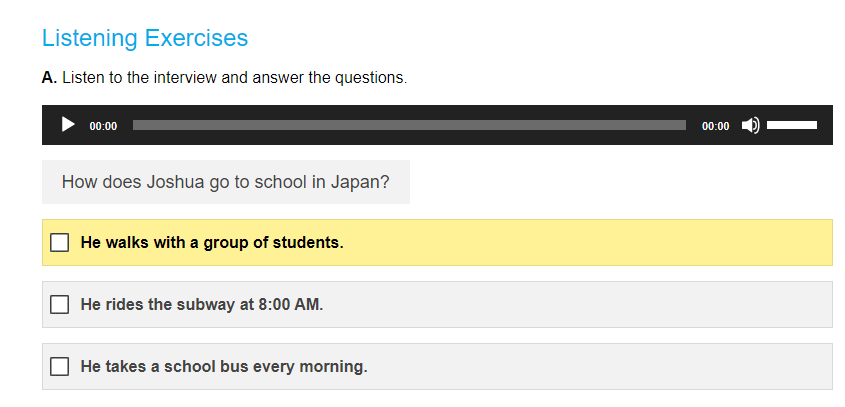845x407 pixels.
Task: Click the audio volume slider
Action: pos(792,125)
